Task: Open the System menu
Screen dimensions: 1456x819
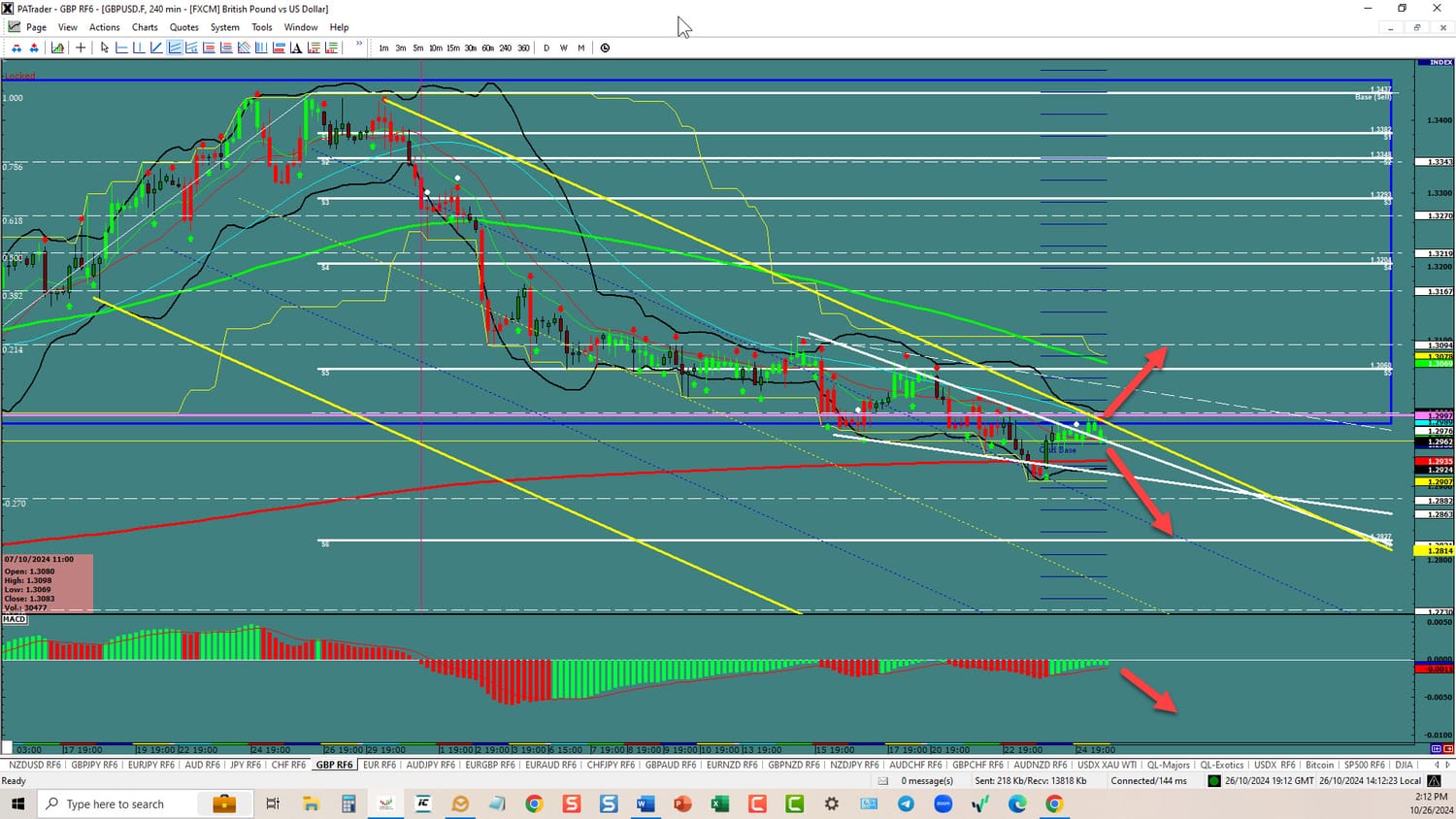Action: click(x=225, y=27)
